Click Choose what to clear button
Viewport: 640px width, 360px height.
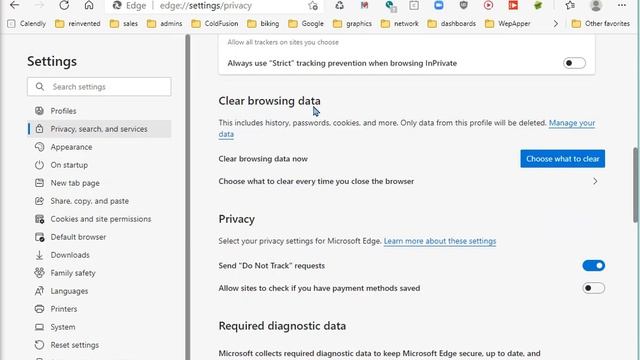point(562,159)
